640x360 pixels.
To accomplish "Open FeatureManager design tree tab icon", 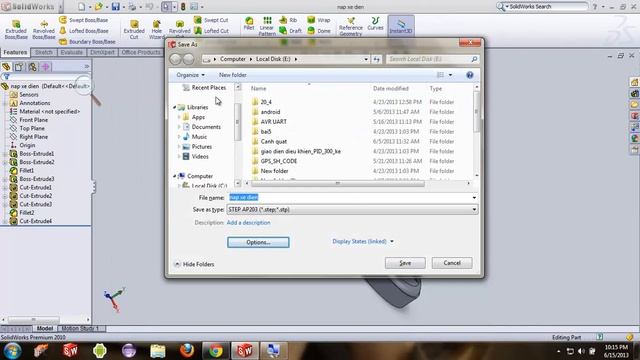I will pos(6,67).
